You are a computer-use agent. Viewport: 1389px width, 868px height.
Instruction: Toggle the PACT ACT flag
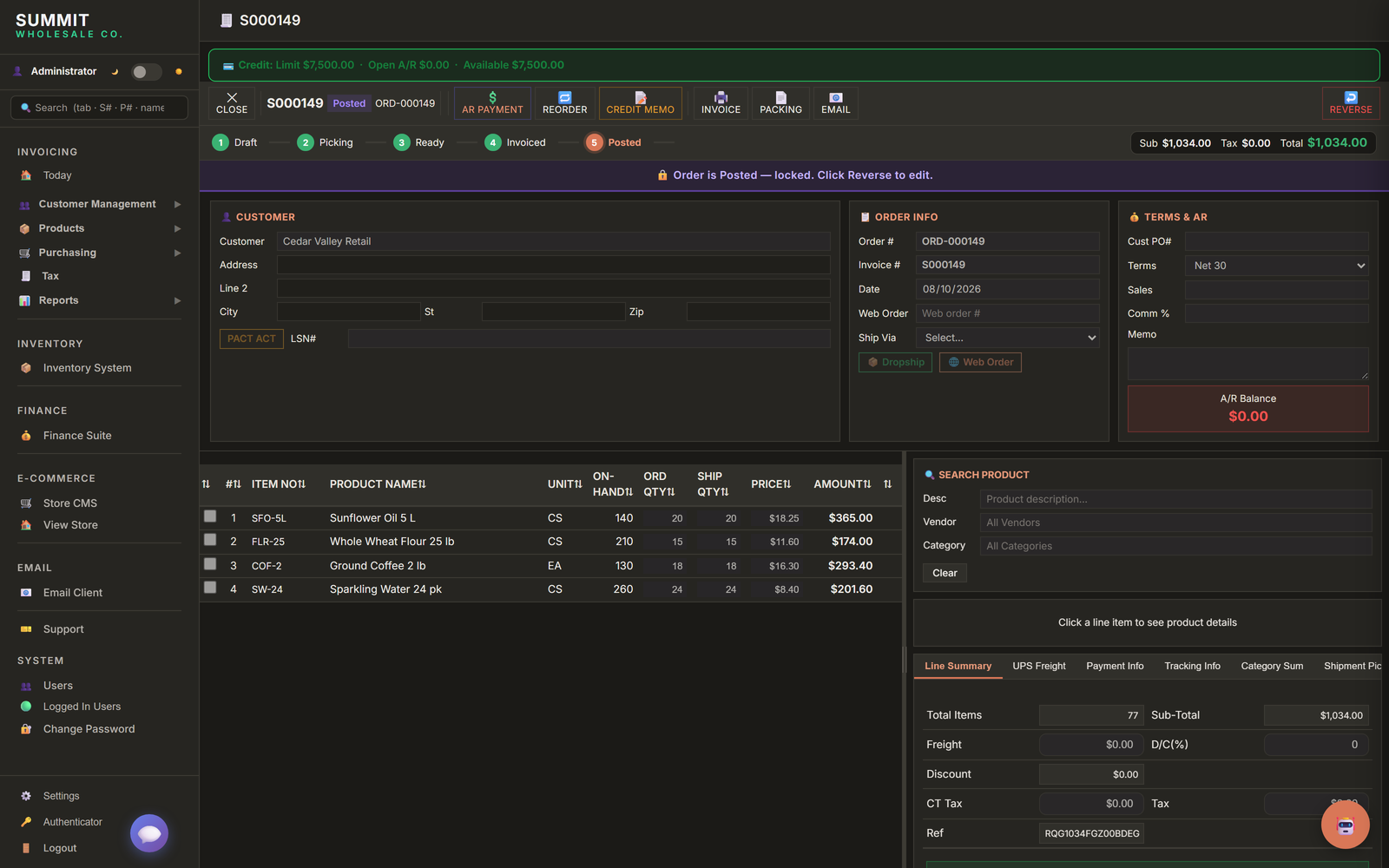[x=252, y=339]
